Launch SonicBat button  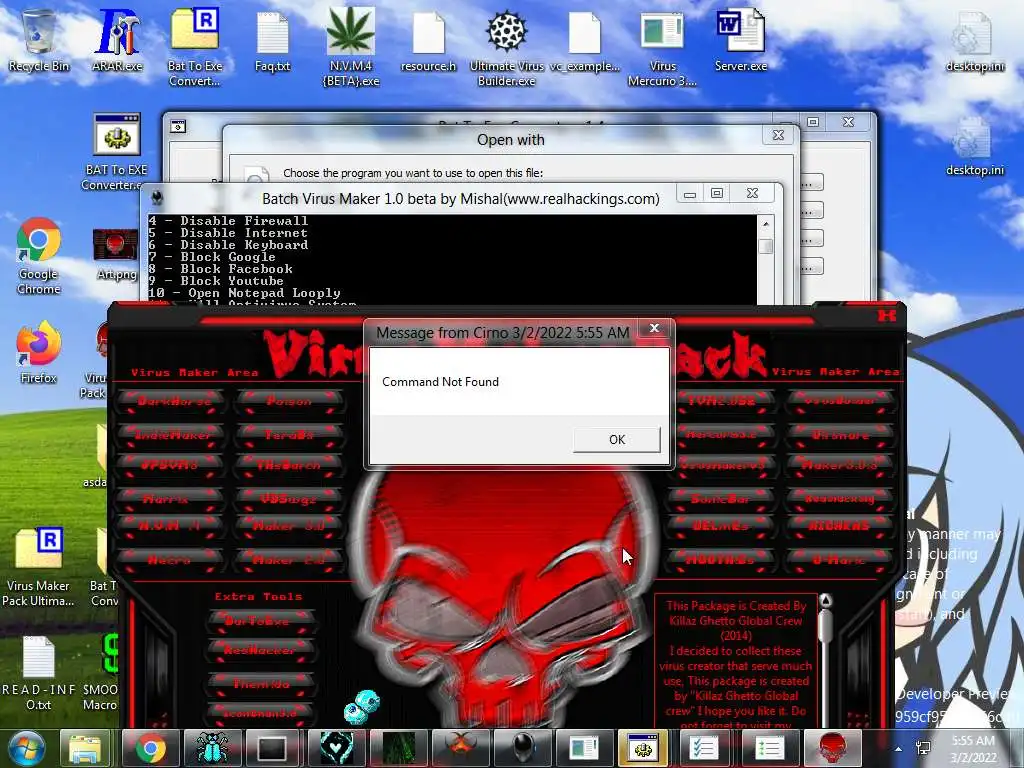(x=721, y=499)
